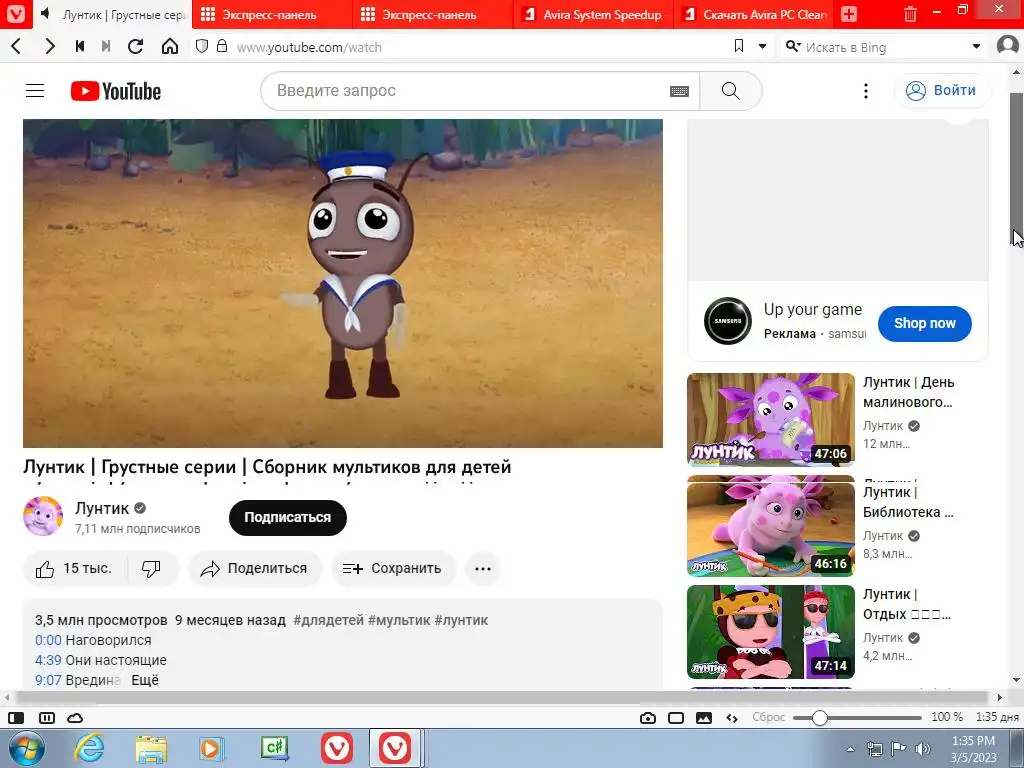This screenshot has width=1024, height=768.
Task: Open the Samsung ad logo
Action: (728, 321)
